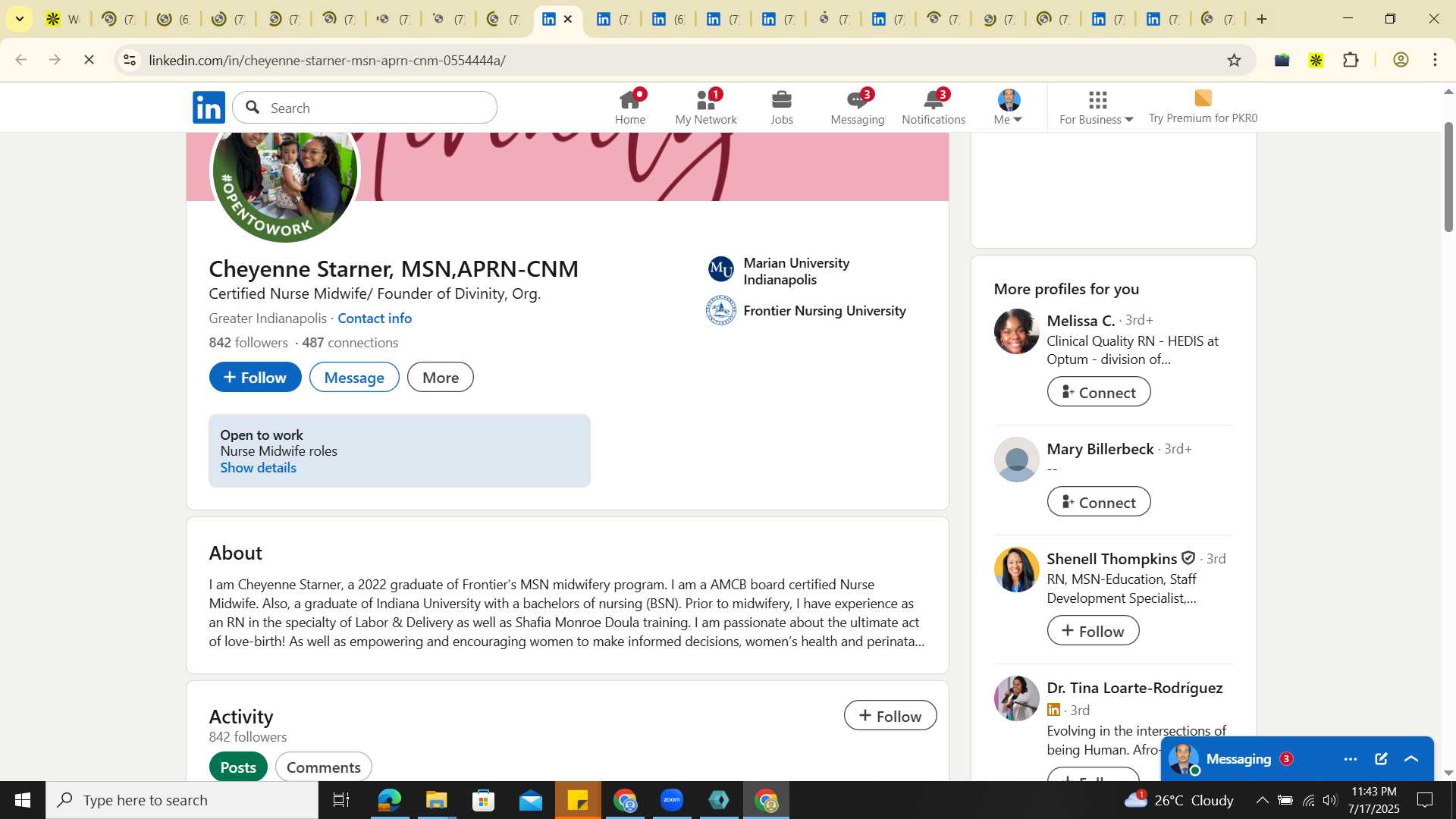The width and height of the screenshot is (1456, 819).
Task: Open Chrome three-dot menu
Action: point(1436,60)
